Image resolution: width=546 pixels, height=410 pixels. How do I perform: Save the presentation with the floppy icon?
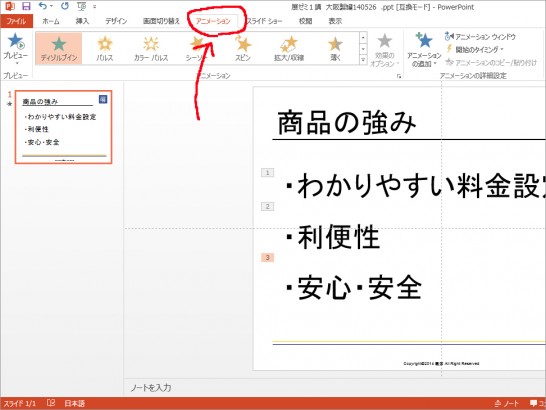[26, 6]
